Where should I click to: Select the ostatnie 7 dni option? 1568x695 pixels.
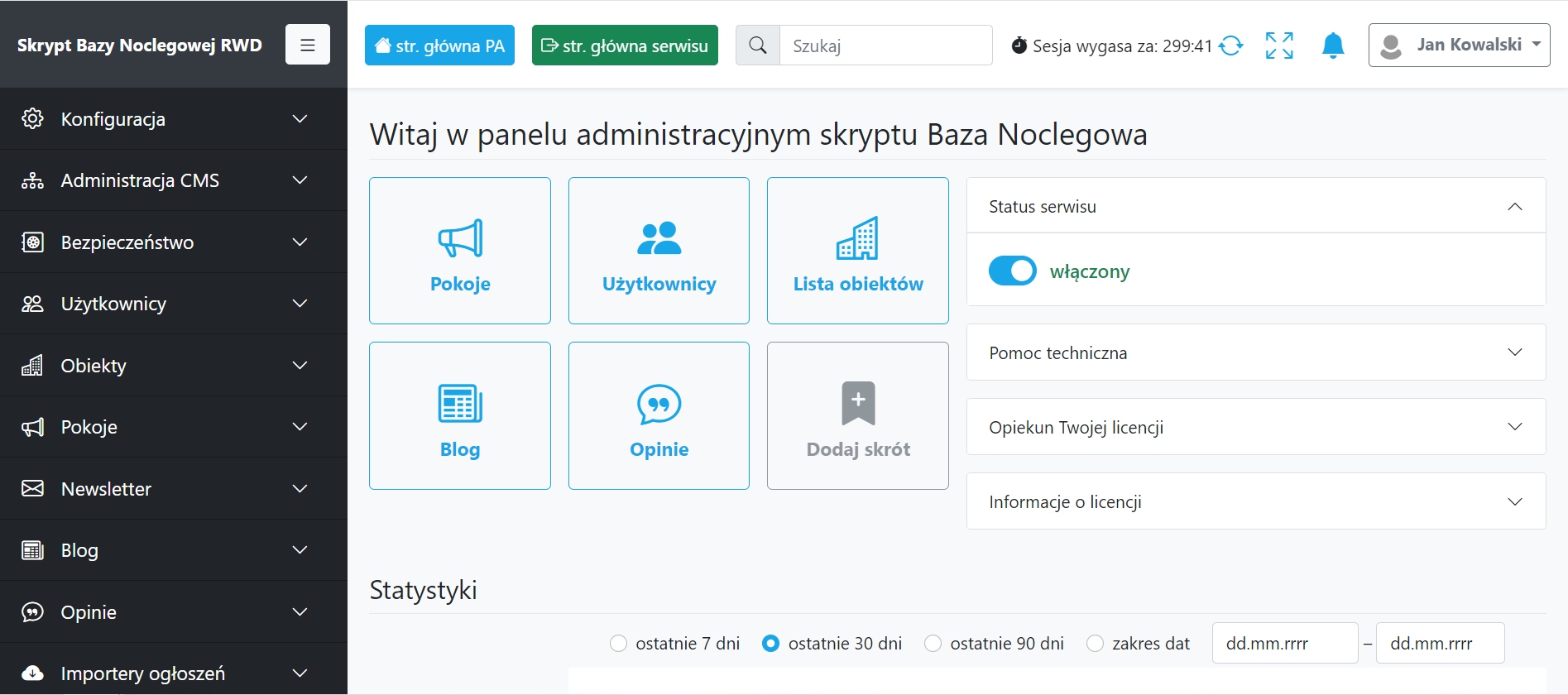click(618, 644)
